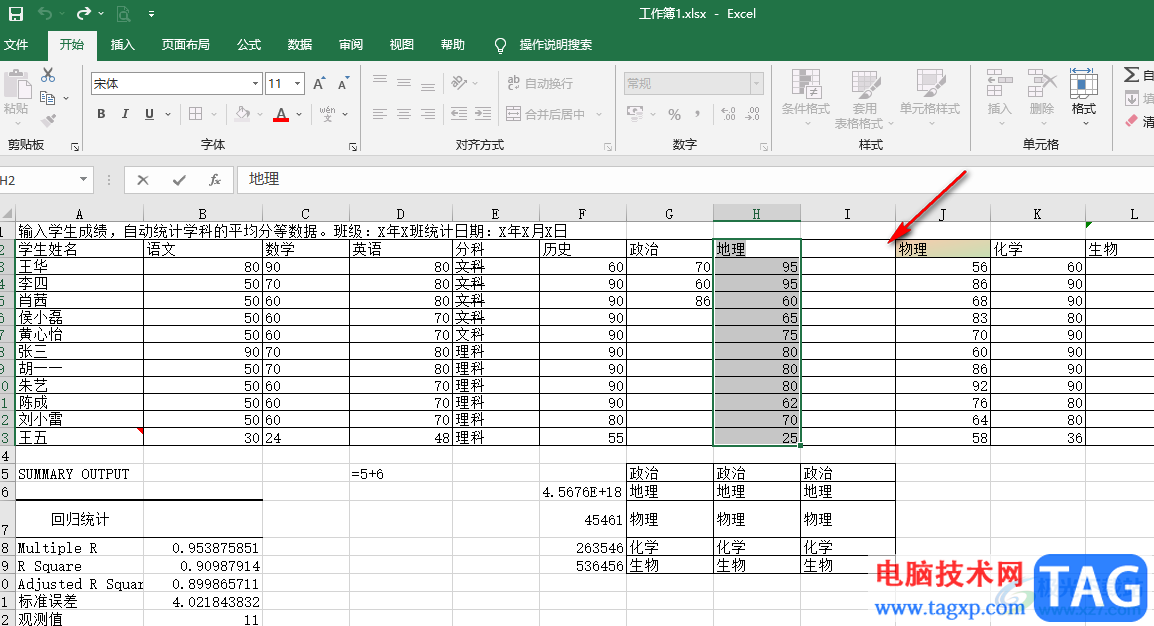Switch to the 插入 (Insert) tab
1154x626 pixels.
click(123, 45)
